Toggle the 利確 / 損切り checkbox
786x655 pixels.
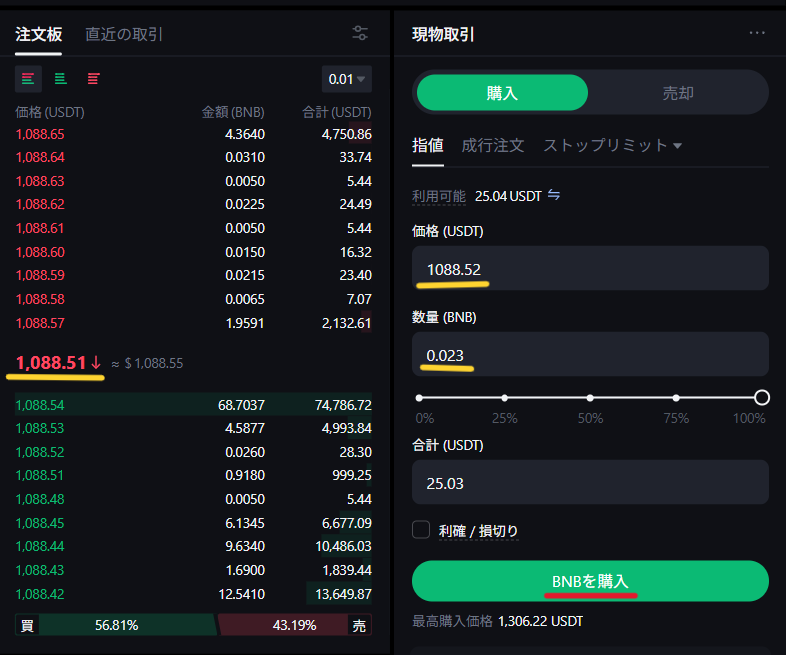421,530
